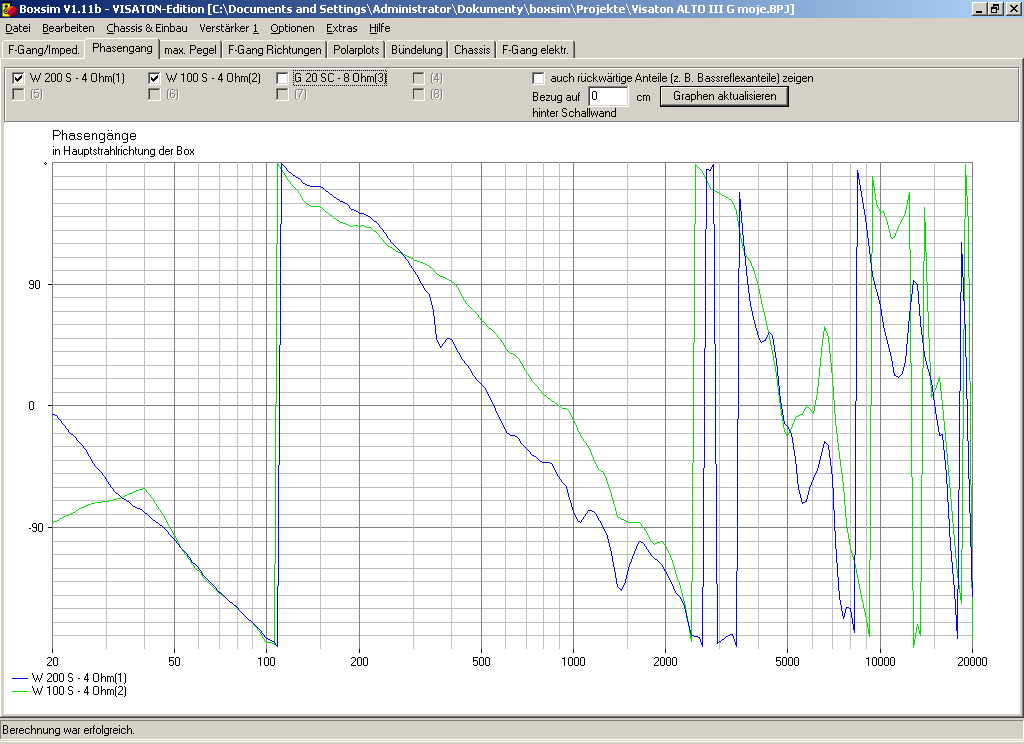
Task: Switch to the Chassis tab
Action: (472, 50)
